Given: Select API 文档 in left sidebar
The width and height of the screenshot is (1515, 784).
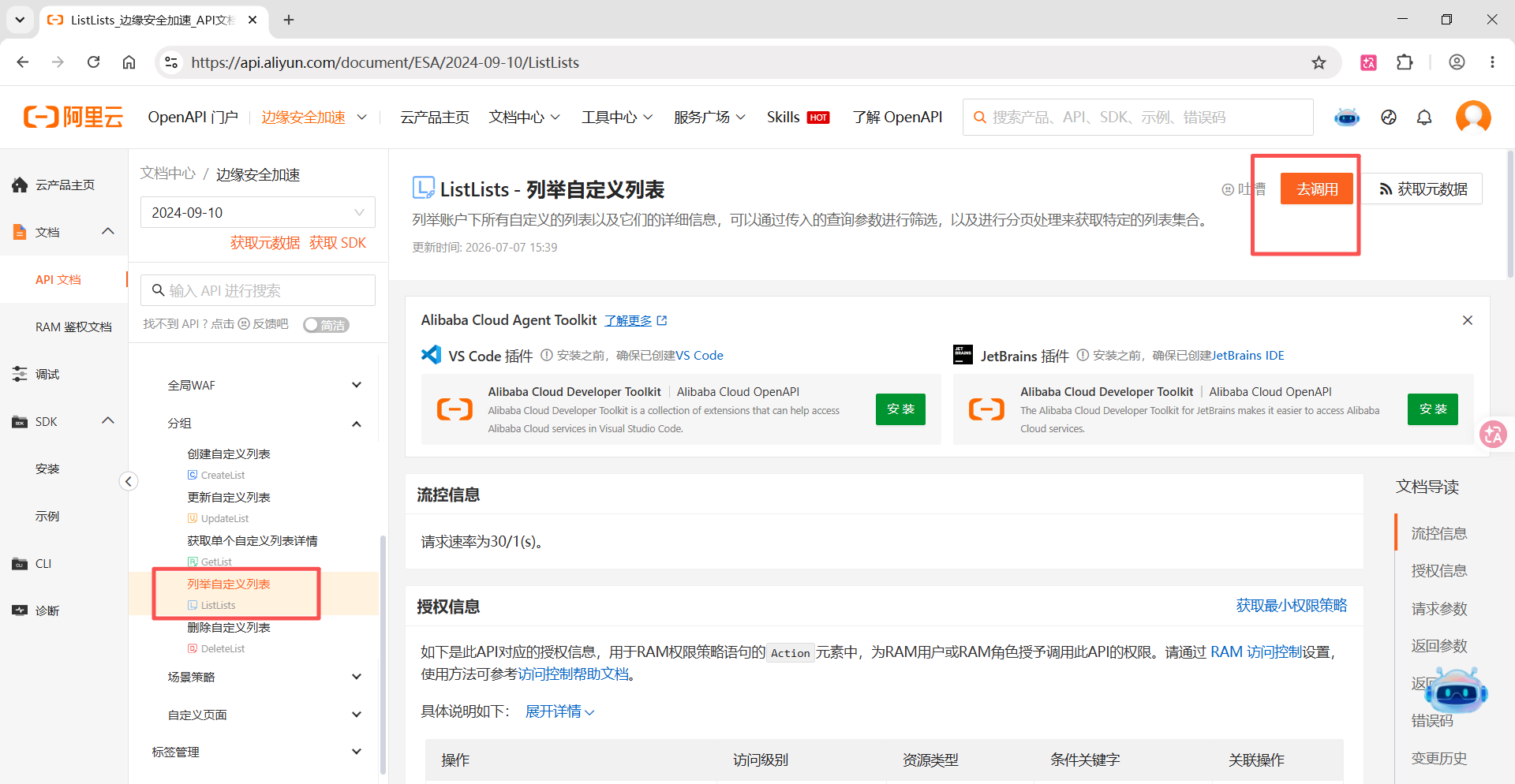Looking at the screenshot, I should coord(58,279).
